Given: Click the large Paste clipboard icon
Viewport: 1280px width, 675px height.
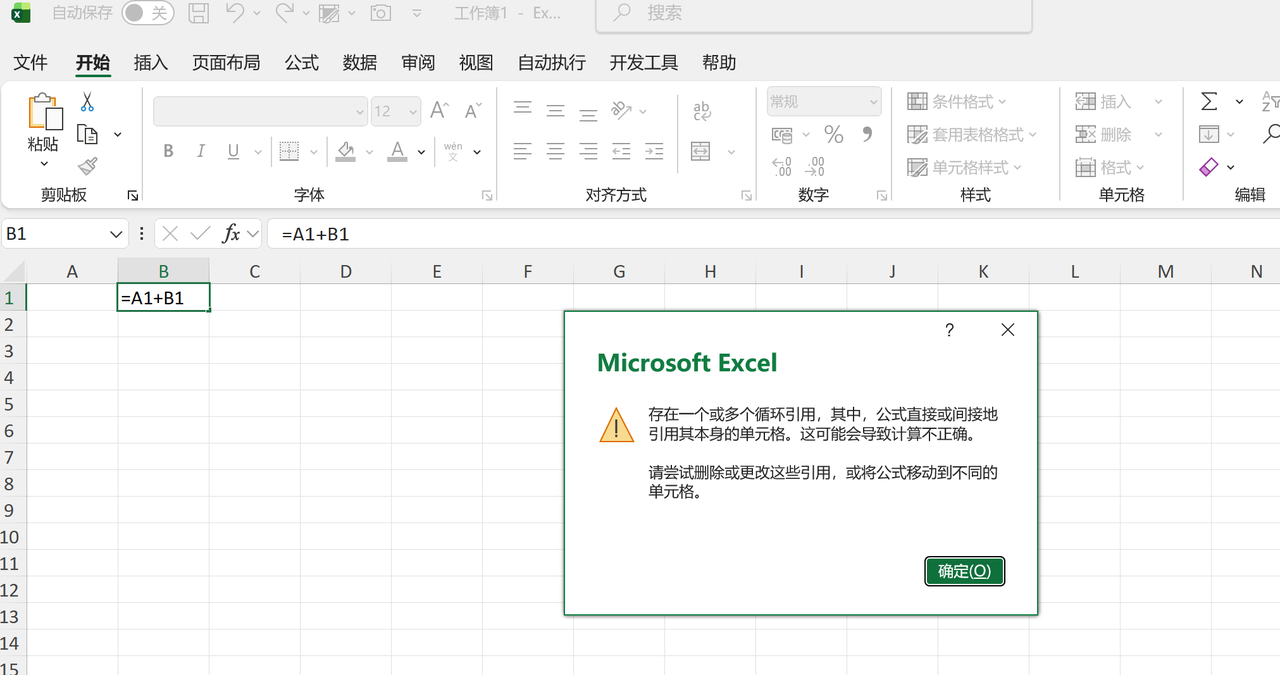Looking at the screenshot, I should pos(44,112).
